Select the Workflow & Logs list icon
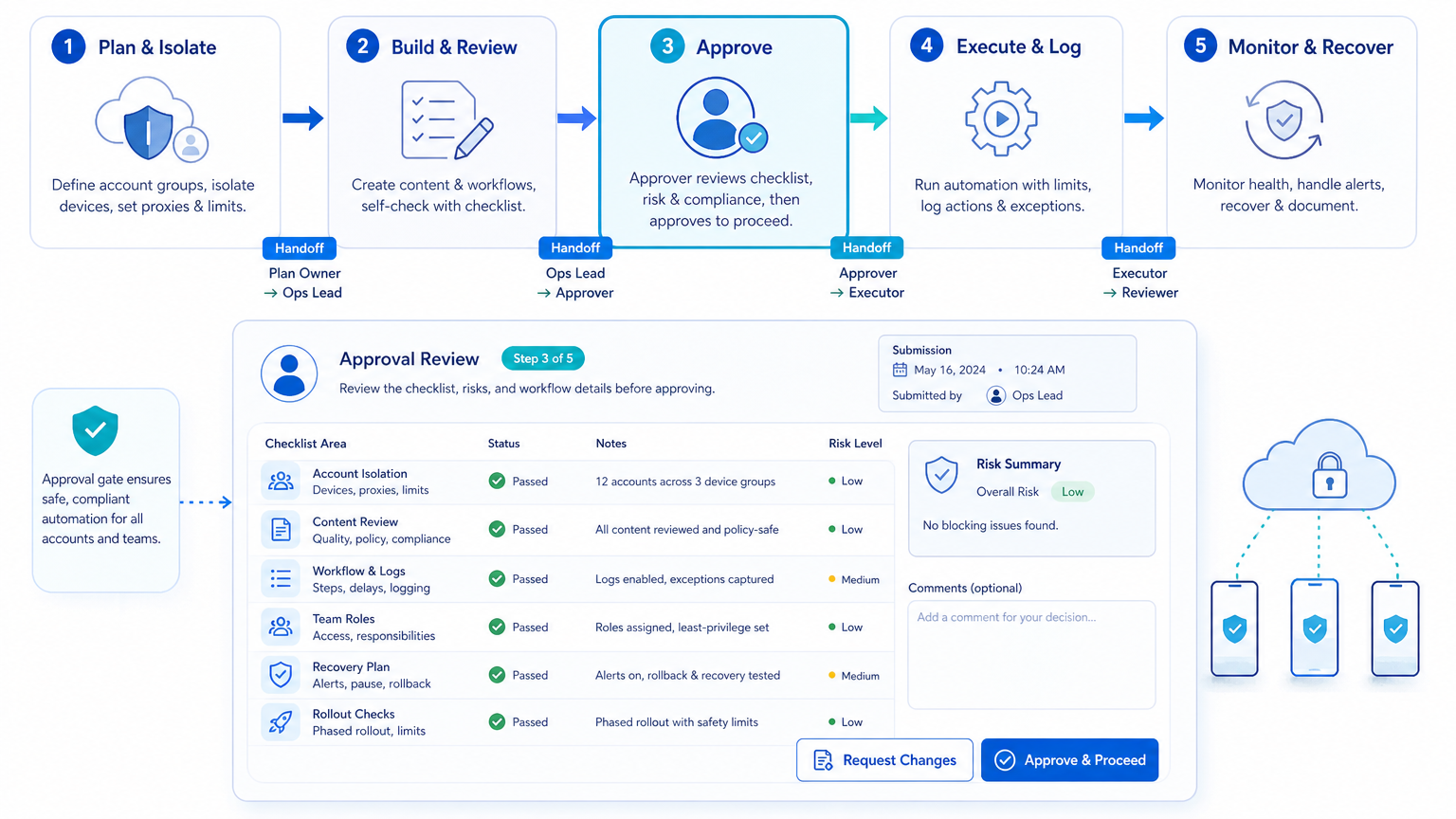The image size is (1456, 819). pos(281,578)
